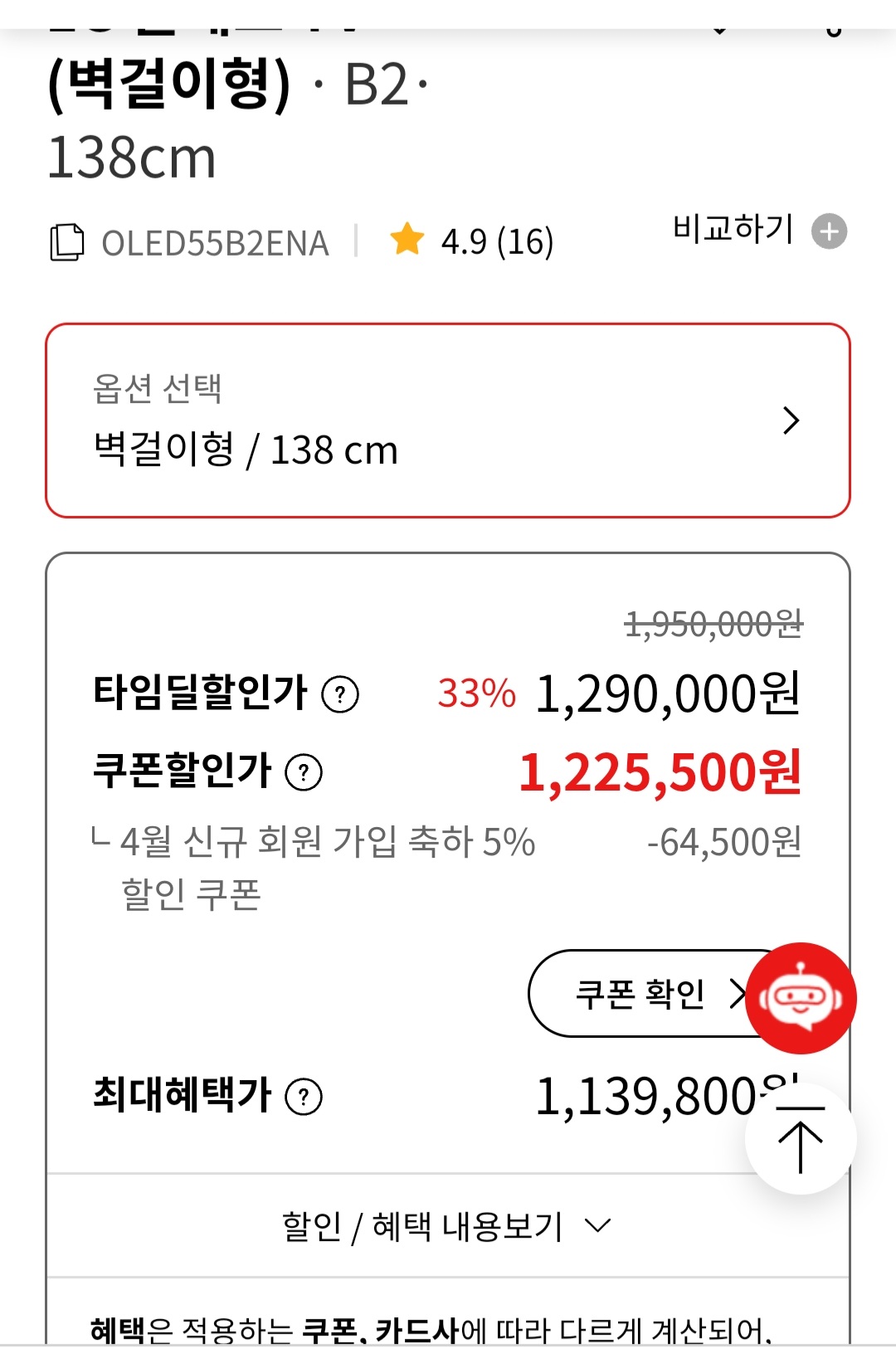Expand 할인 / 혜택 내용보기 chevron

(597, 1225)
